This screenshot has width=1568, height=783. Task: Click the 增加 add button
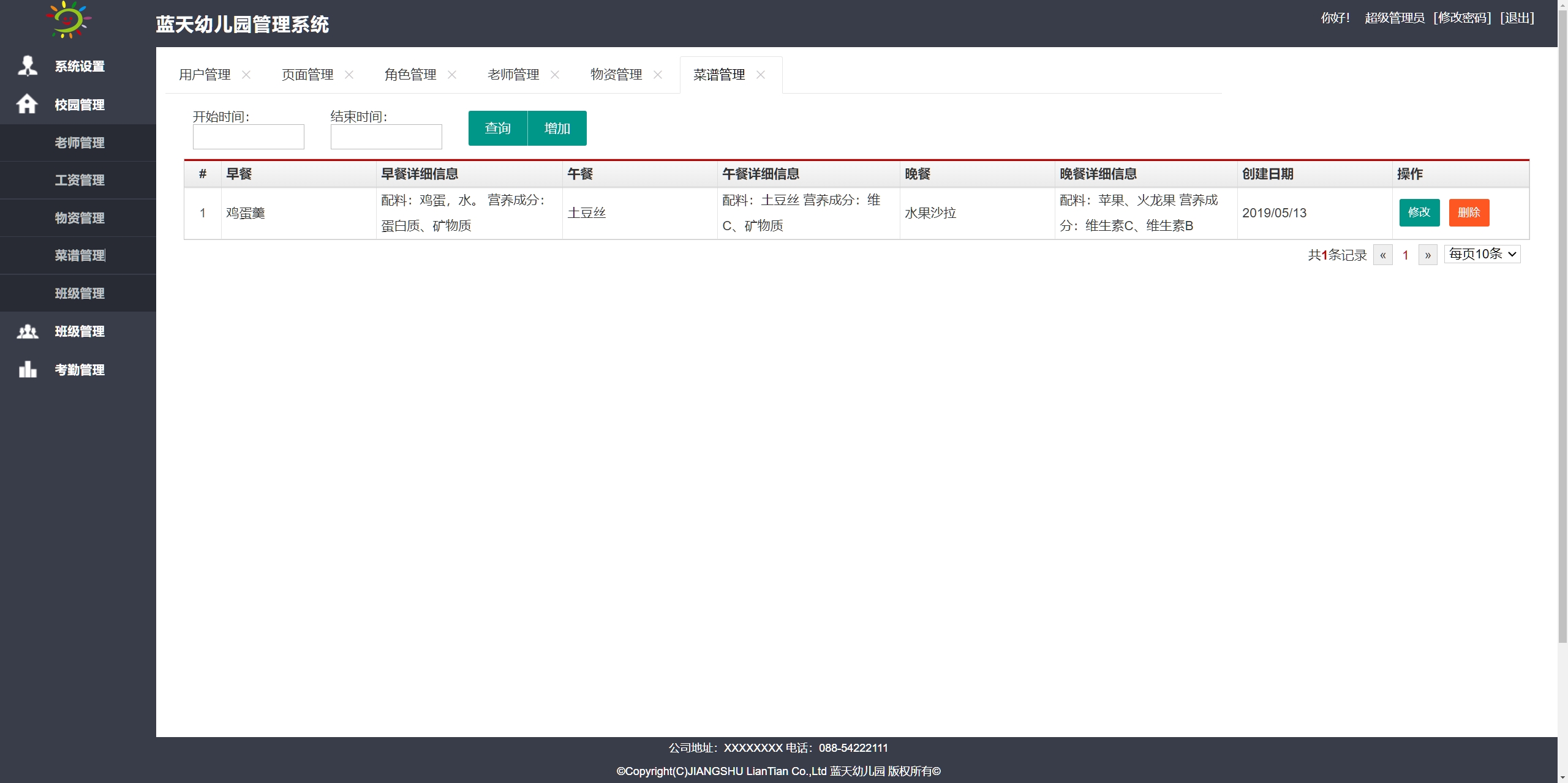pos(557,128)
